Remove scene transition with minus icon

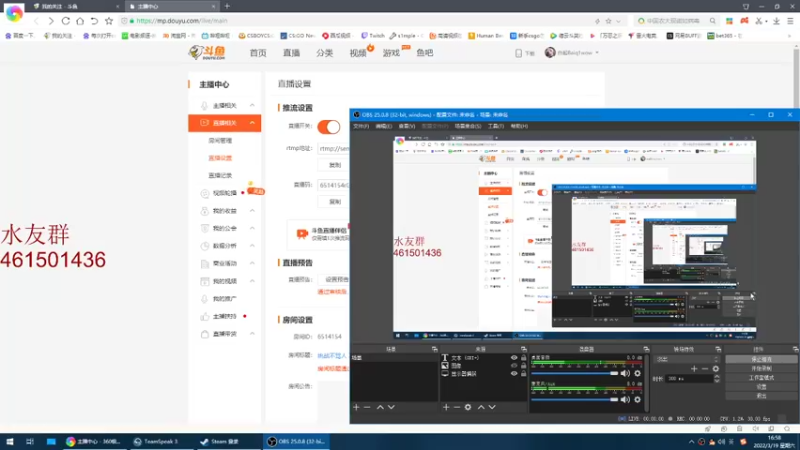[x=705, y=368]
